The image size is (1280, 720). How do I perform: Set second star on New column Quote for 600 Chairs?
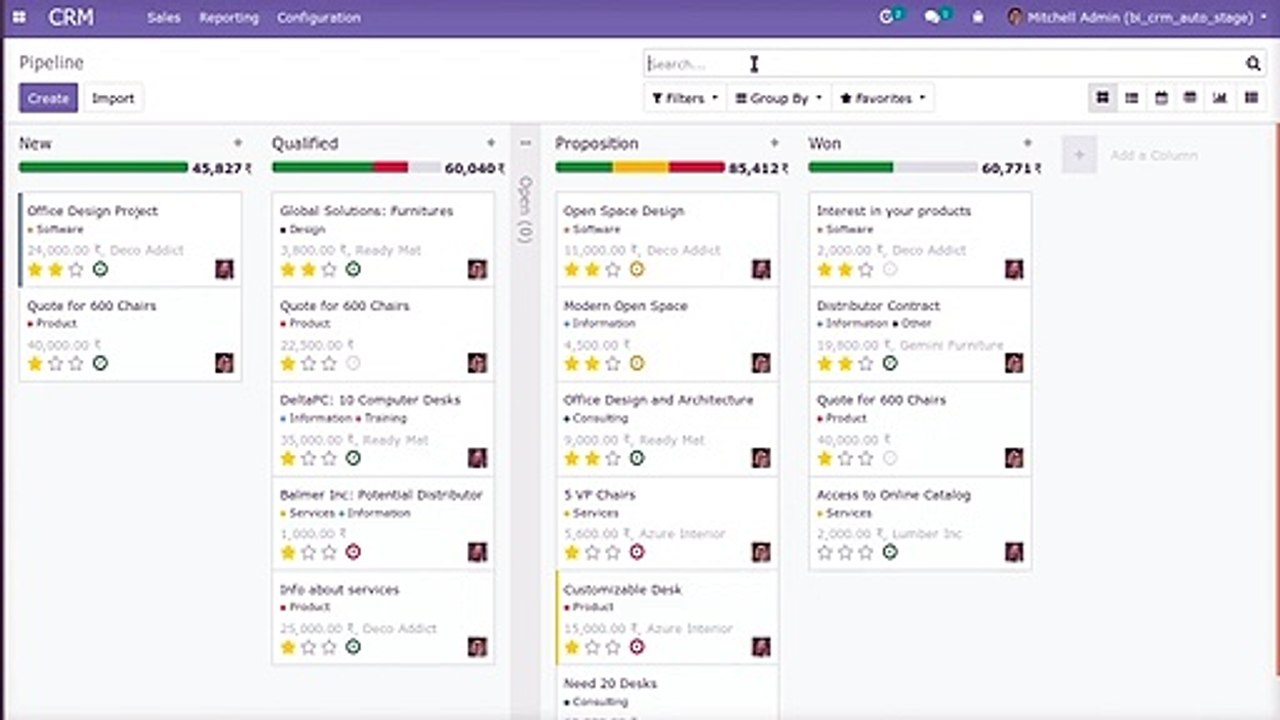(x=56, y=363)
